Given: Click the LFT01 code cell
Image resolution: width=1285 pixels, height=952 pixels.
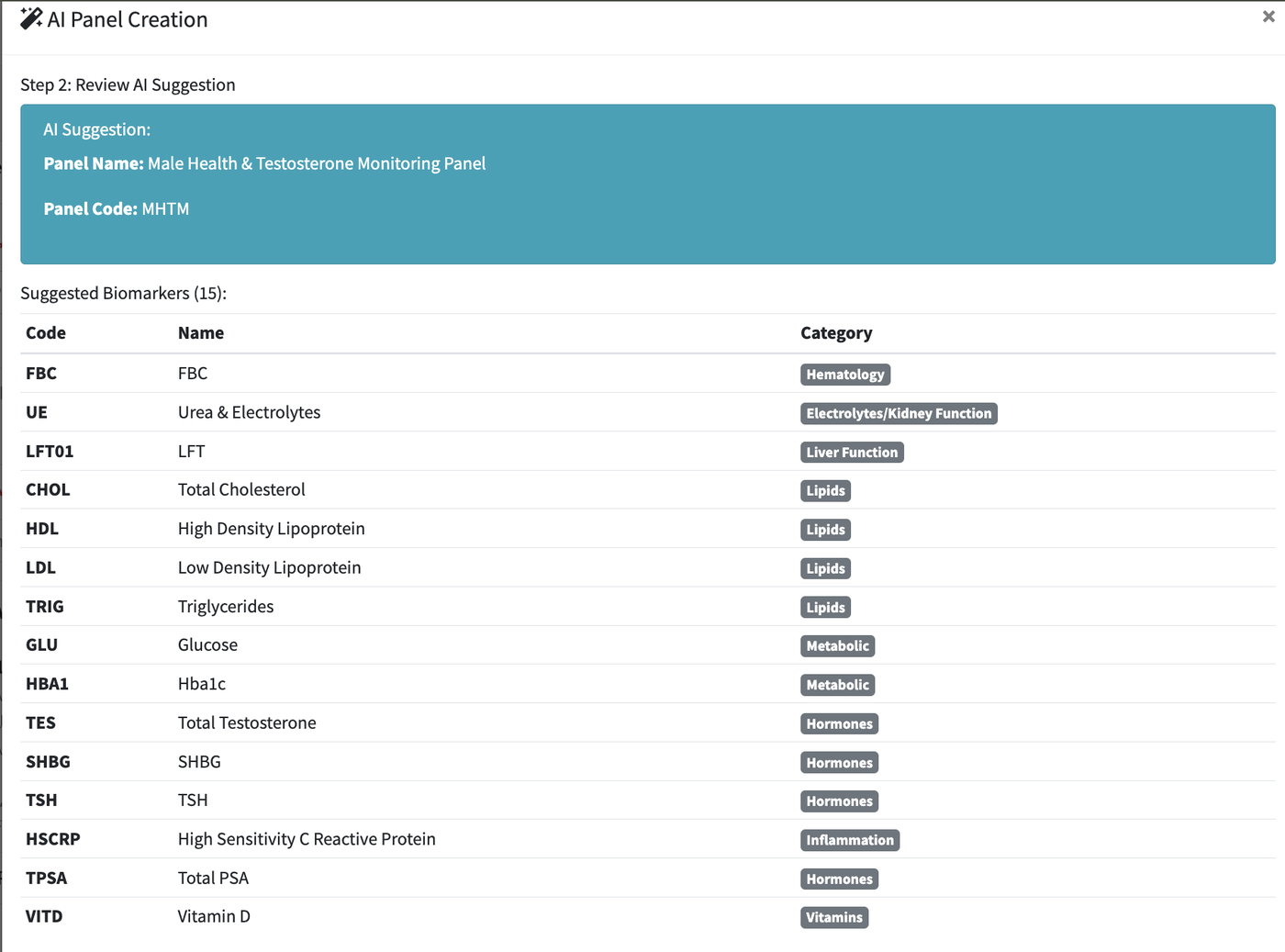Looking at the screenshot, I should (x=50, y=452).
